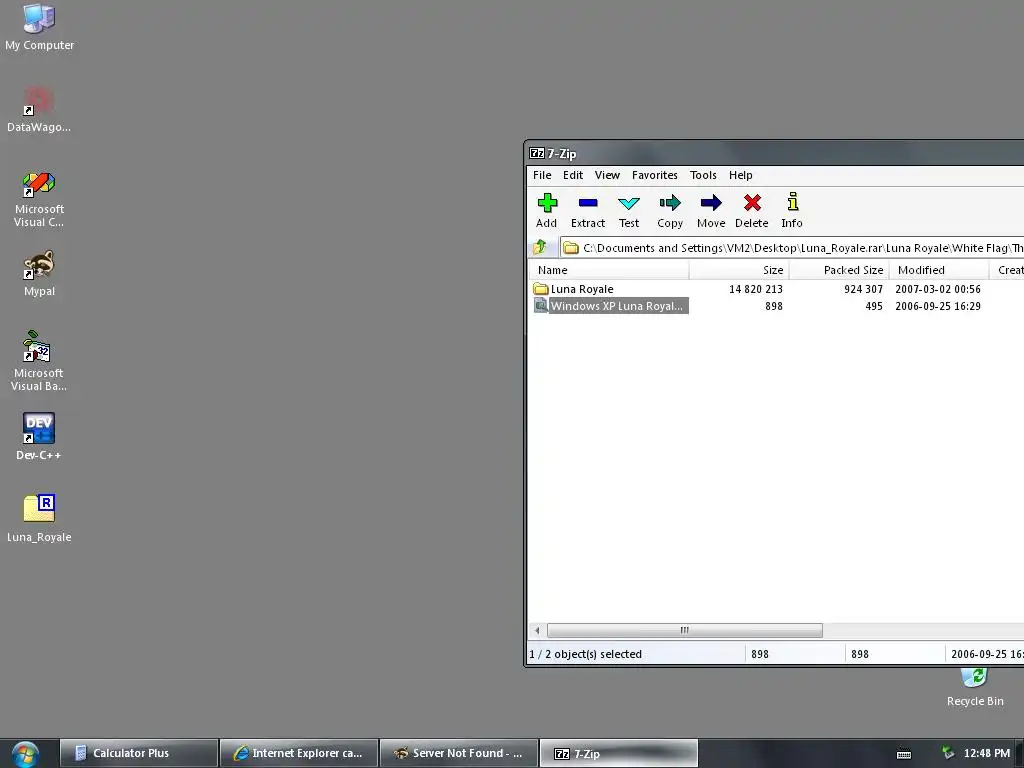The width and height of the screenshot is (1024, 768).
Task: Click the 12:48 PM taskbar clock
Action: [986, 753]
